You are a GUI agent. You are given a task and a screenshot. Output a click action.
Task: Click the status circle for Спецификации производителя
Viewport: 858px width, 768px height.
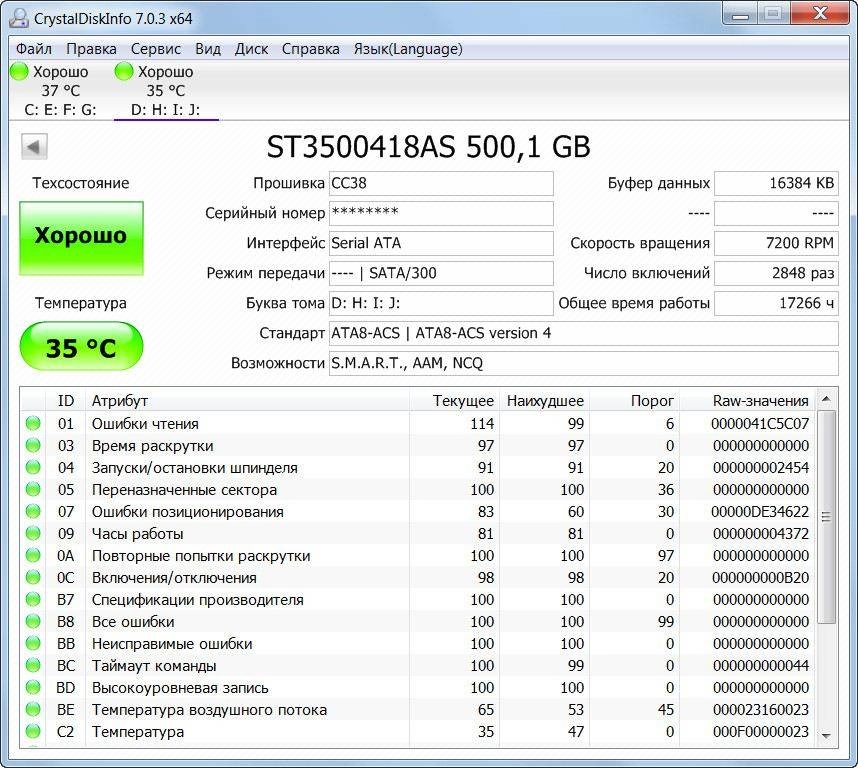33,600
